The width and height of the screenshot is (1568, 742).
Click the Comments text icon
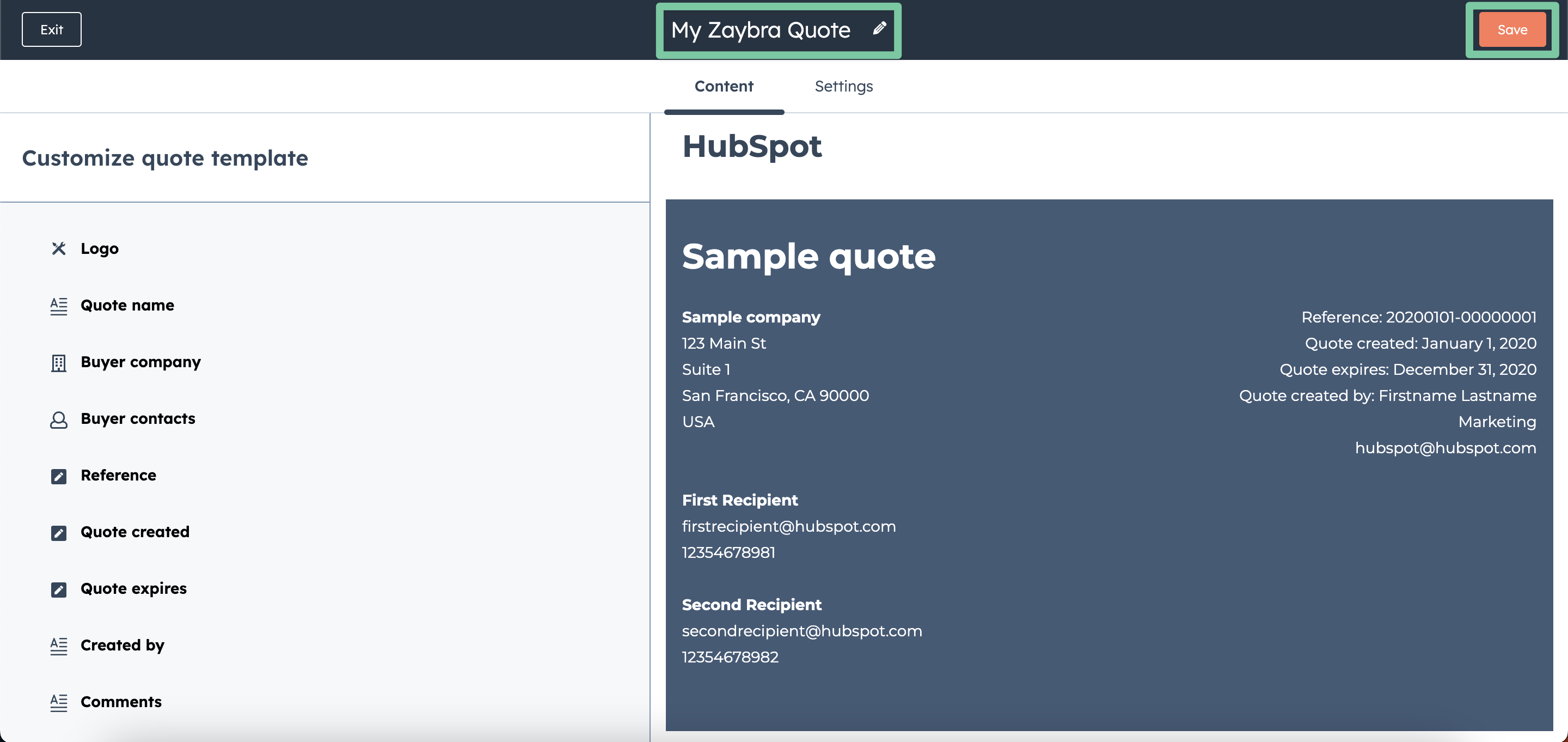[58, 702]
